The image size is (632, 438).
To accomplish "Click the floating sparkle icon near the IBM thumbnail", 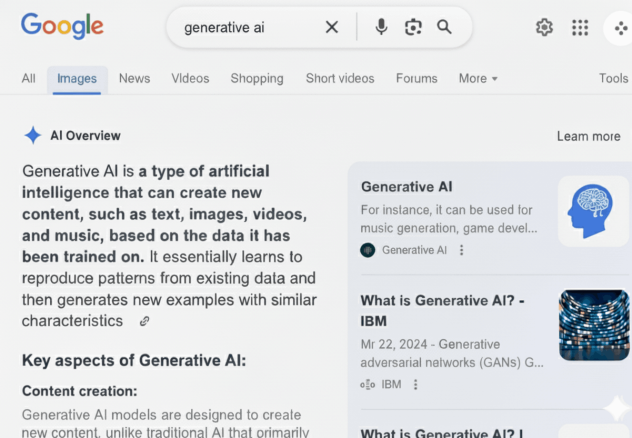I will click(x=617, y=409).
